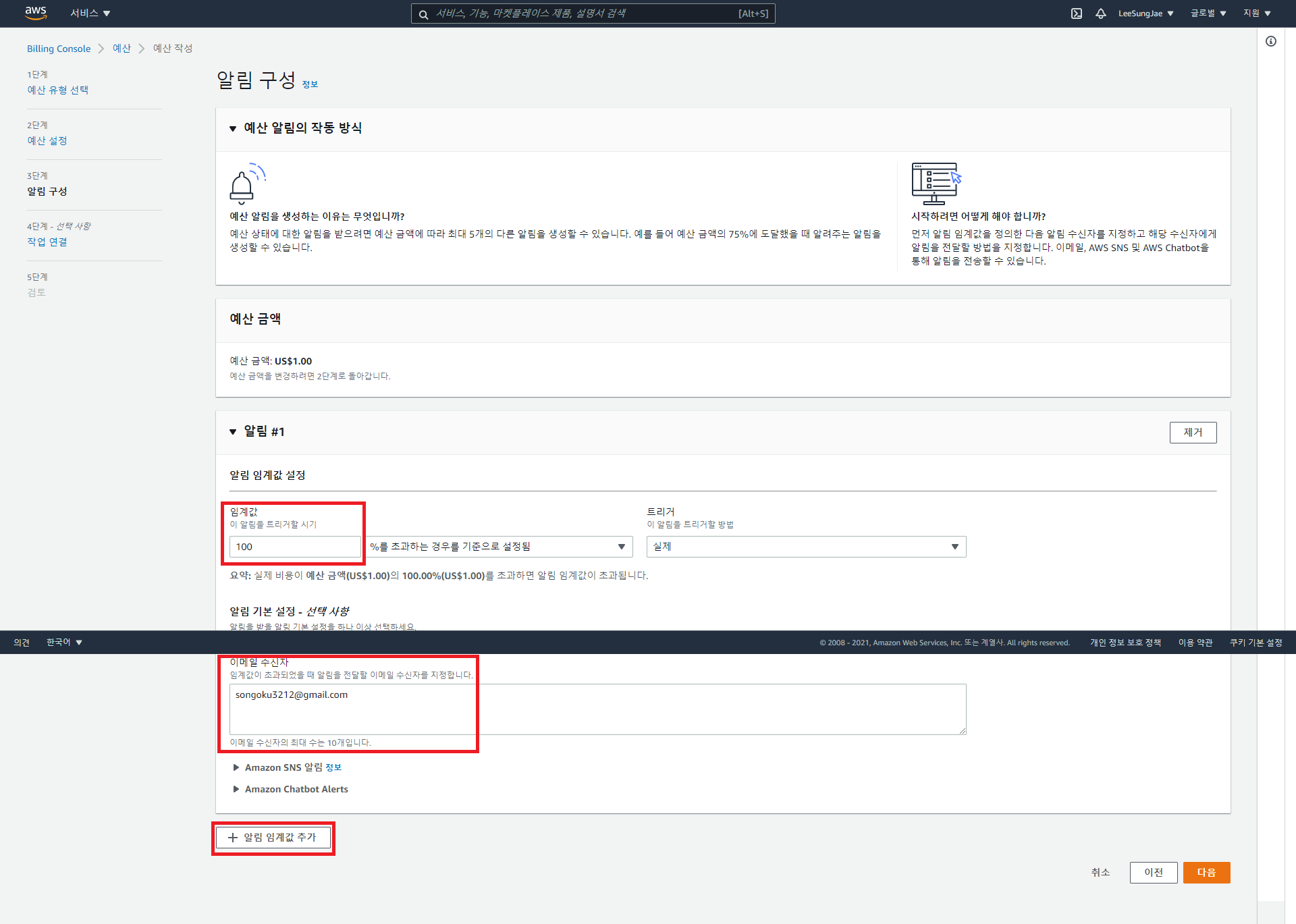Click the AWS logo home icon
1296x924 pixels.
(x=36, y=13)
